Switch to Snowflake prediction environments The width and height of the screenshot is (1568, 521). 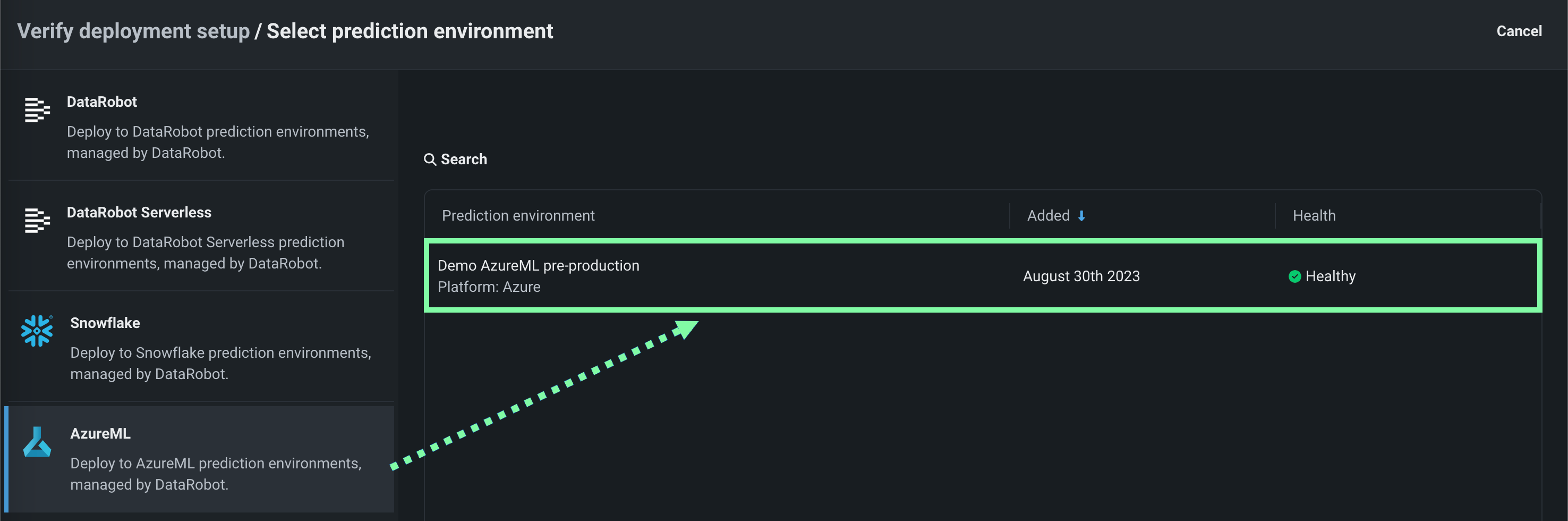pyautogui.click(x=201, y=347)
